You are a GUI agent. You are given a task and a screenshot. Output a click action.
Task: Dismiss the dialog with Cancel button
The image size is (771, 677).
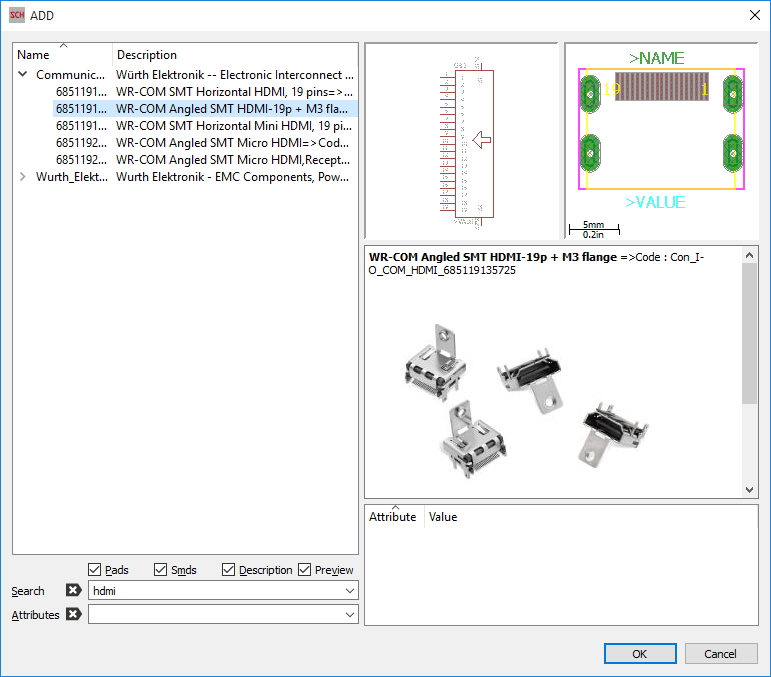pyautogui.click(x=720, y=653)
